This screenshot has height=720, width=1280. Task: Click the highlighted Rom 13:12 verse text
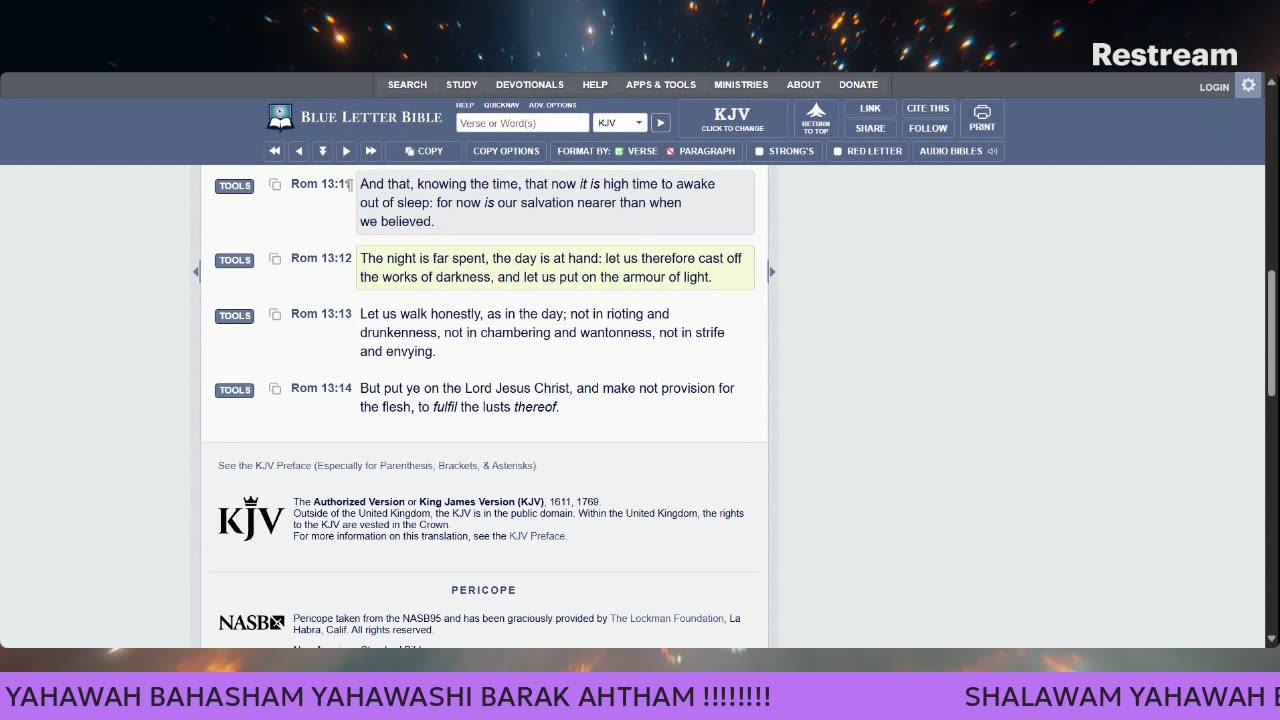pyautogui.click(x=555, y=268)
